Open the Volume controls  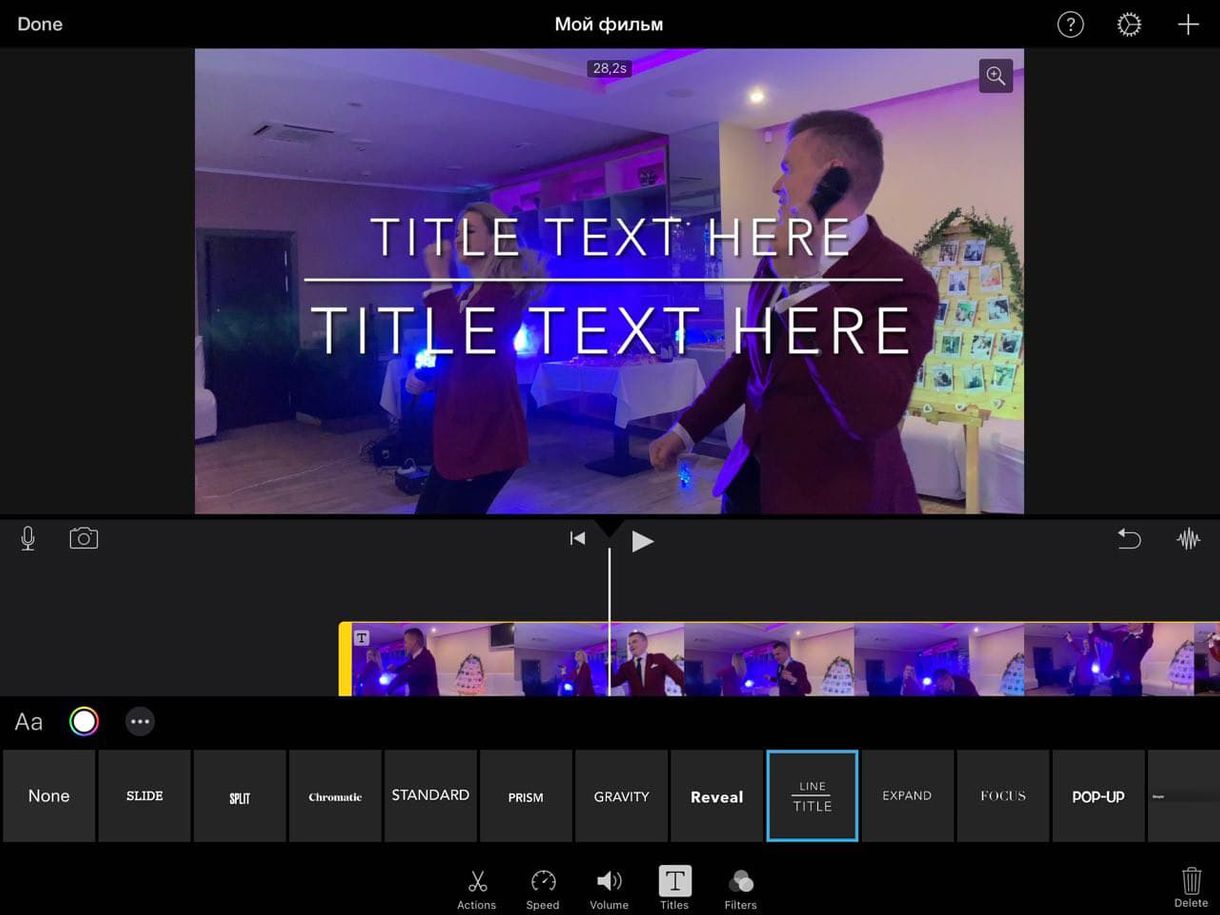tap(609, 886)
